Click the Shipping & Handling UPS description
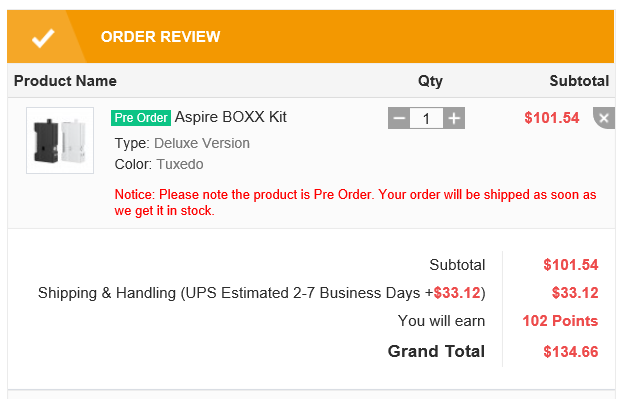Viewport: 625px width, 399px height. click(261, 293)
